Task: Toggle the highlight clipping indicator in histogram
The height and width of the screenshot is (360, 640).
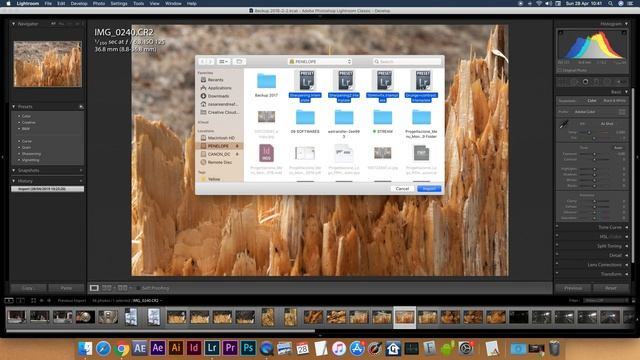Action: (624, 33)
